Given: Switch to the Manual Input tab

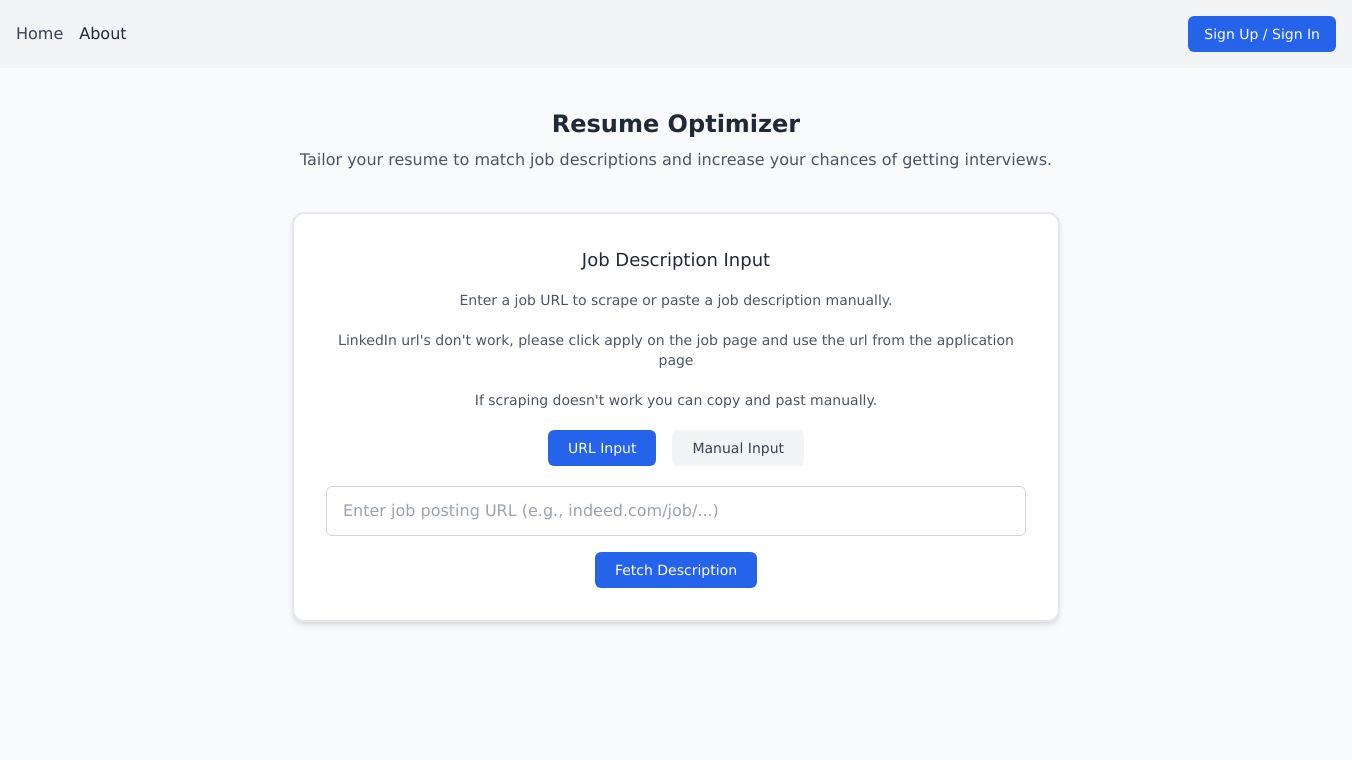Looking at the screenshot, I should (737, 448).
